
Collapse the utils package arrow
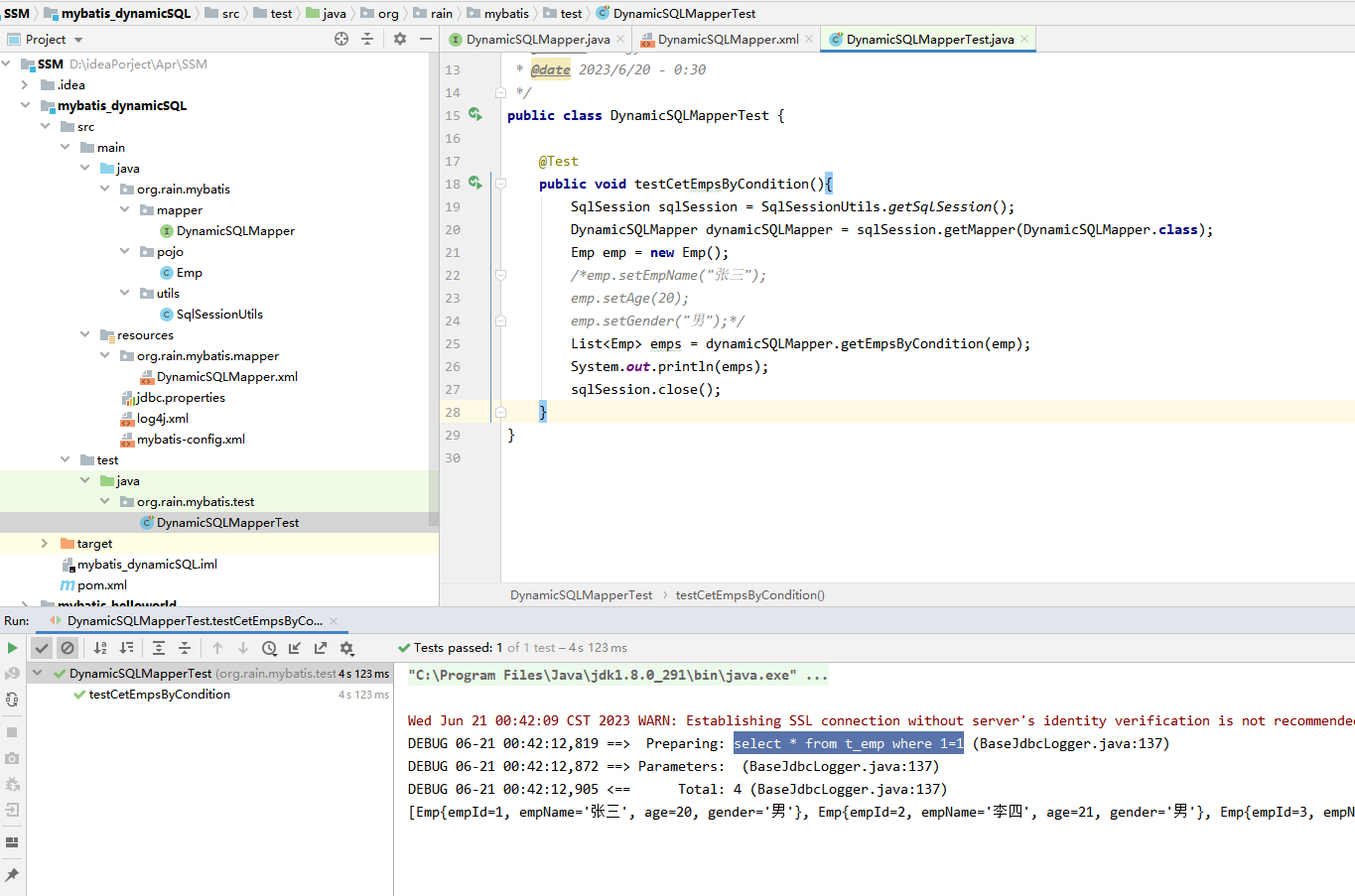[x=124, y=293]
